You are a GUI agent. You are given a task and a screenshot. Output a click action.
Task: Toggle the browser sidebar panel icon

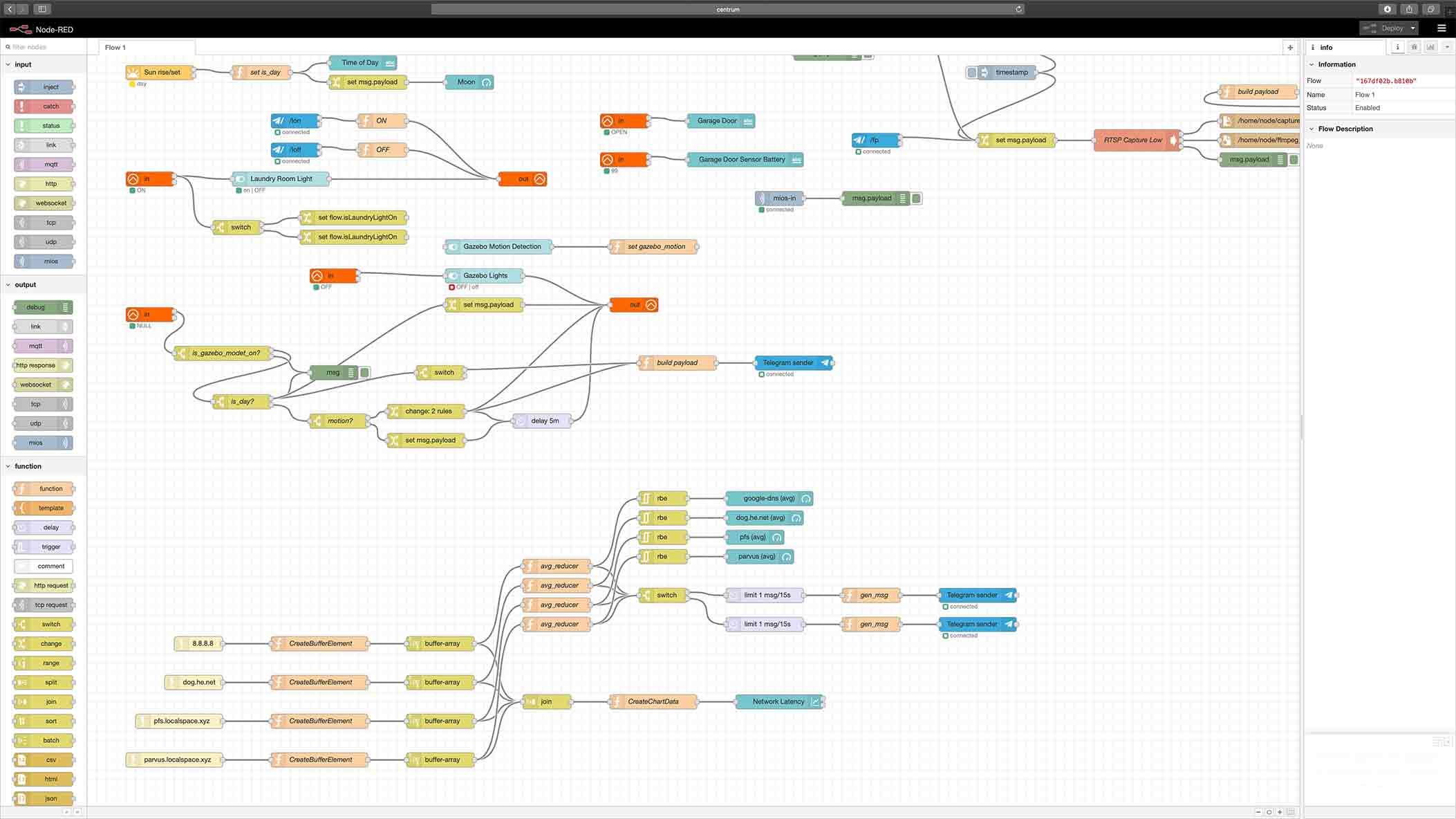pos(41,9)
